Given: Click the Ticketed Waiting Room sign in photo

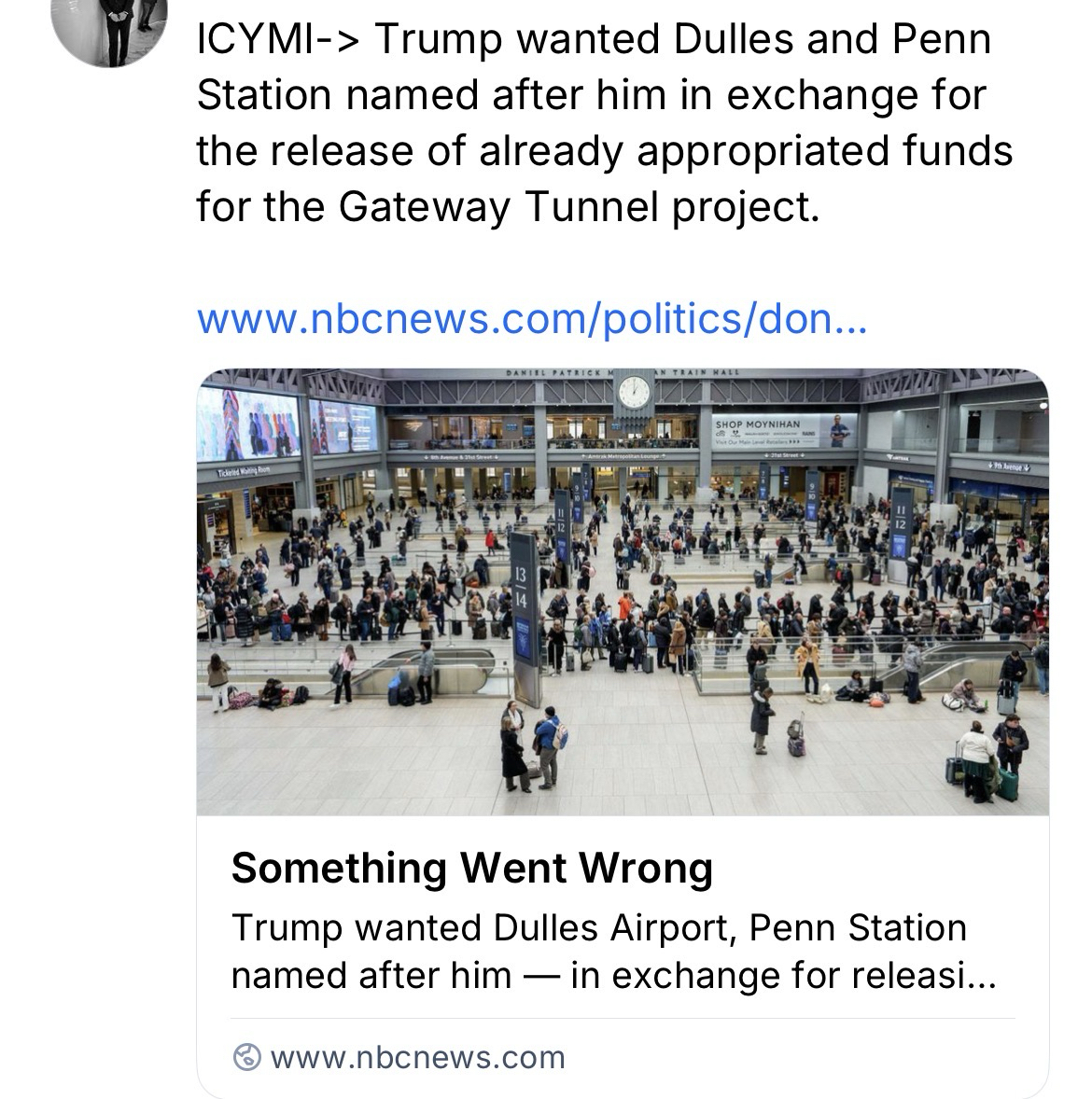Looking at the screenshot, I should [245, 471].
